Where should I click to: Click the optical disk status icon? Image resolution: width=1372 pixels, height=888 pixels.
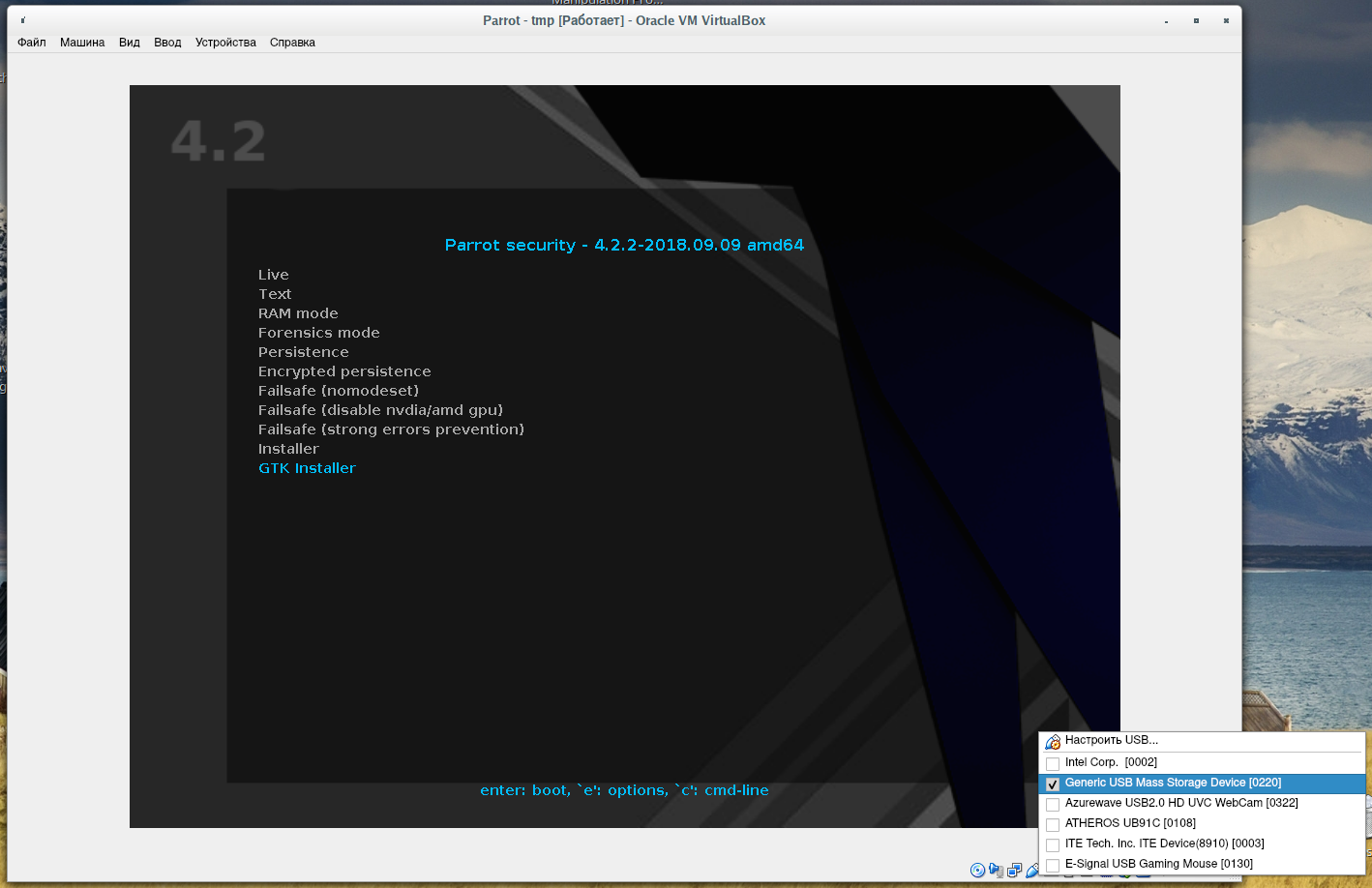977,871
